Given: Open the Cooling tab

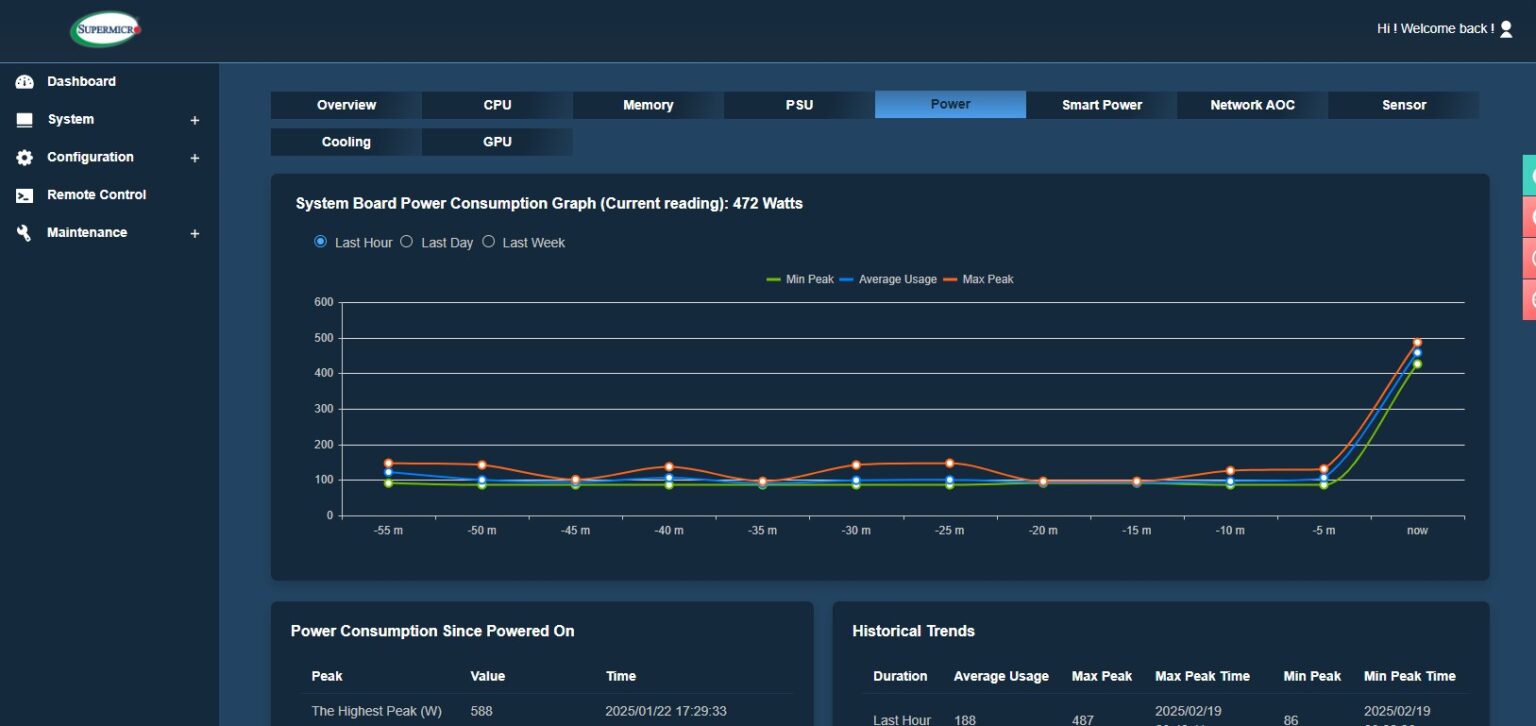Looking at the screenshot, I should coord(346,142).
